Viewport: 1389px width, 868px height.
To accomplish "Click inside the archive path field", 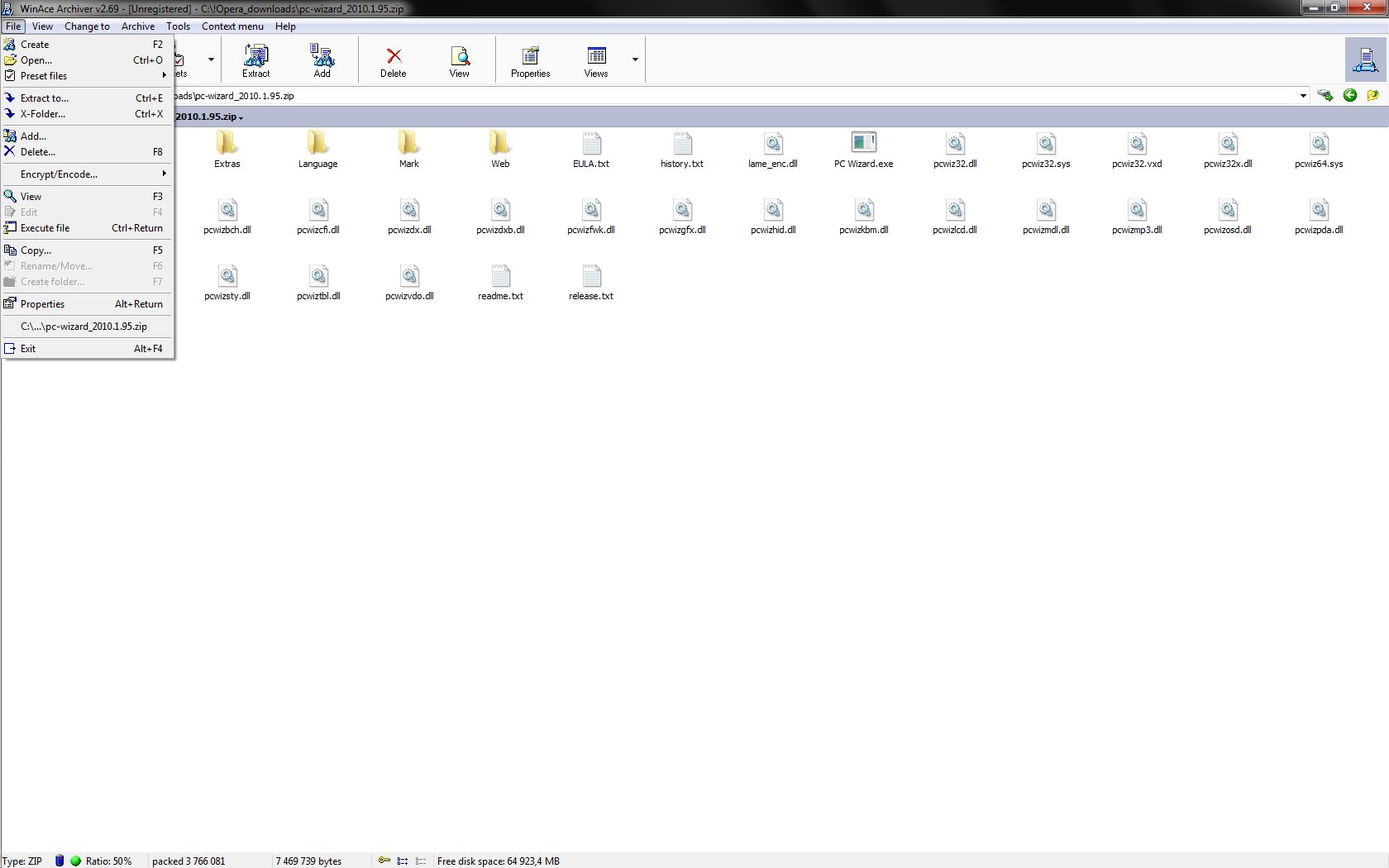I will pyautogui.click(x=736, y=96).
